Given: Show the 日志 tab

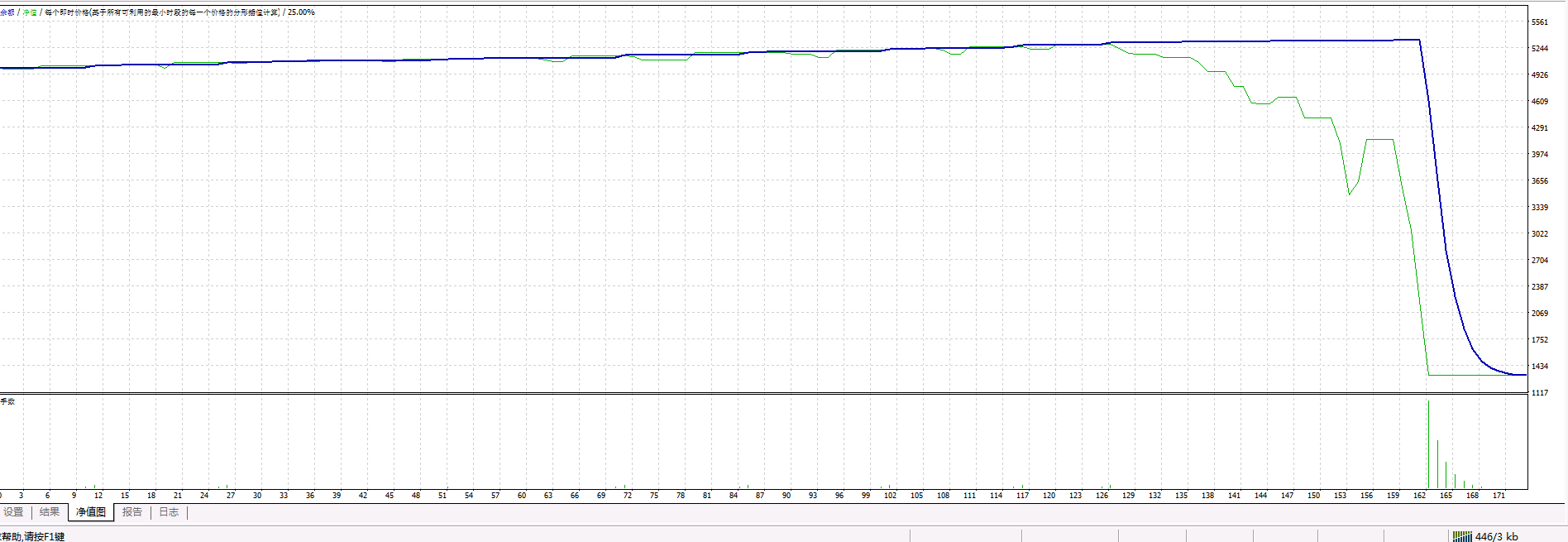Looking at the screenshot, I should [169, 512].
